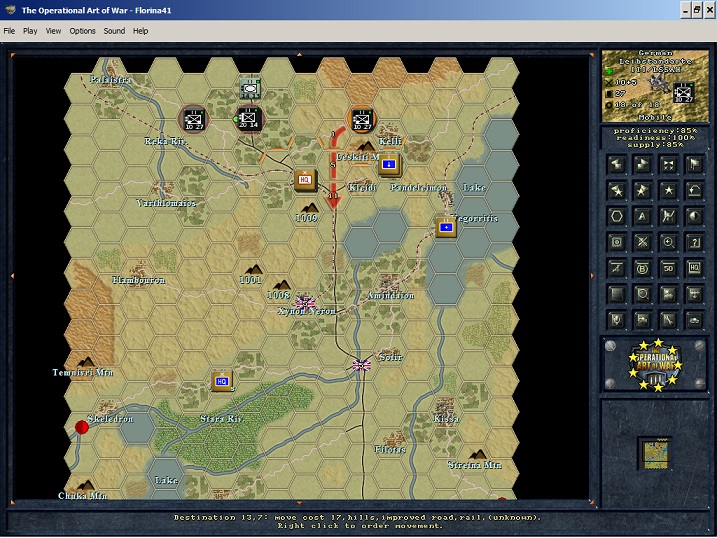This screenshot has height=538, width=717.
Task: Click the Operational Art of War emblem
Action: click(x=656, y=364)
